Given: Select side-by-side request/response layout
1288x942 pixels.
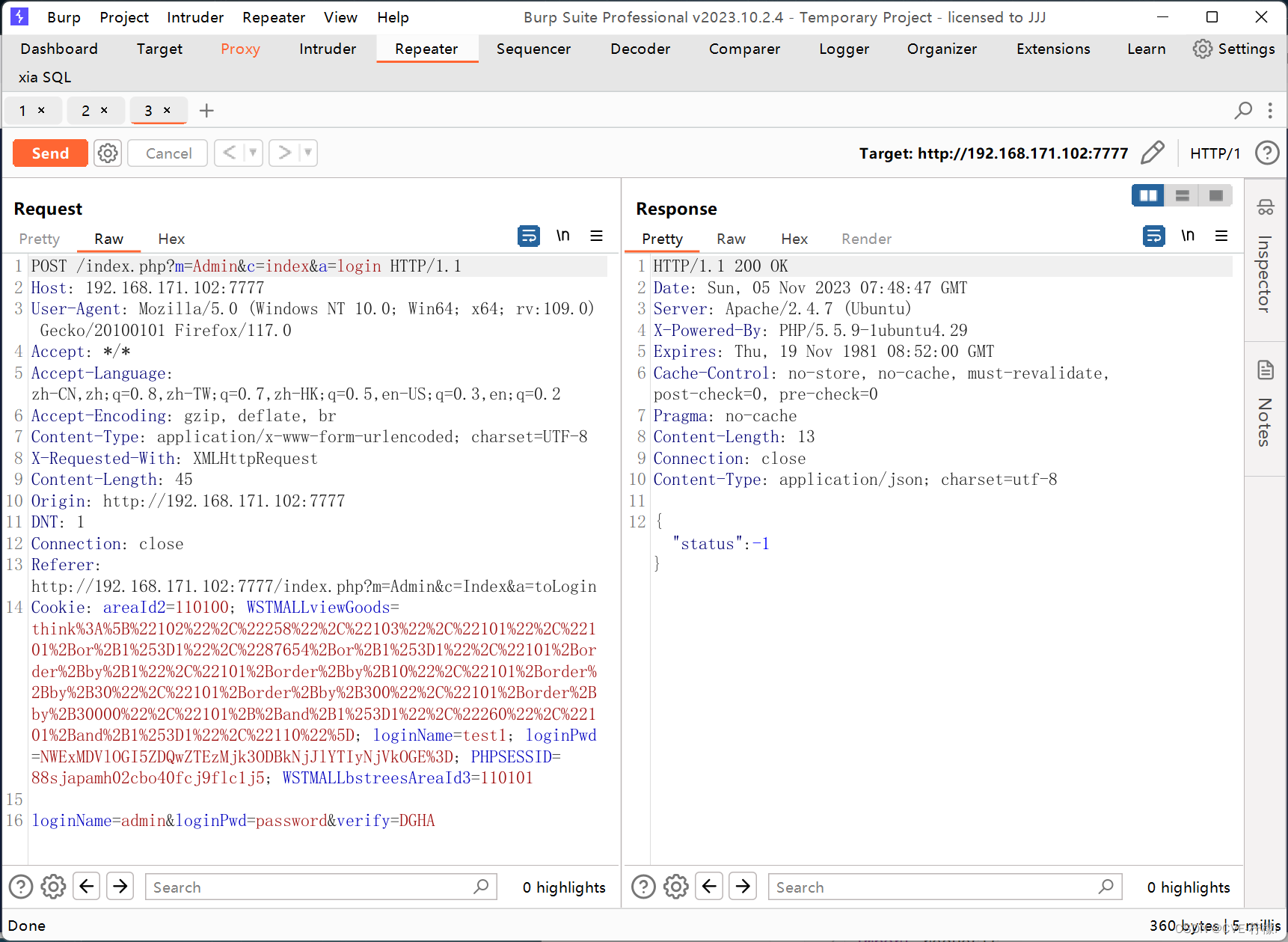Looking at the screenshot, I should [1148, 195].
